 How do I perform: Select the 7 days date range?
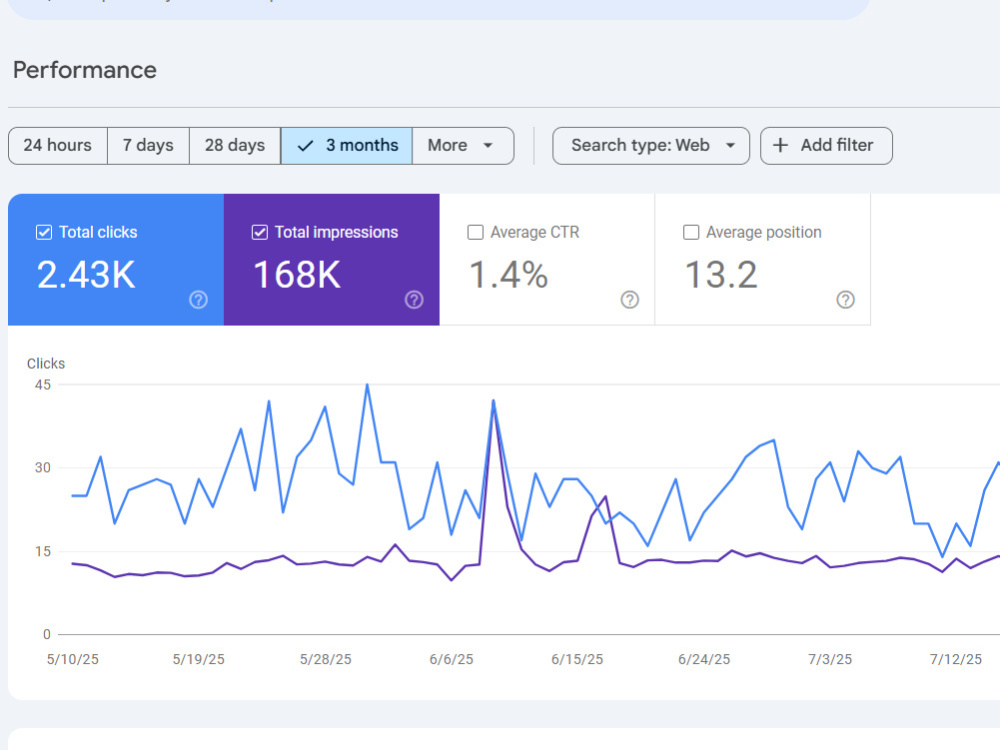(x=148, y=145)
